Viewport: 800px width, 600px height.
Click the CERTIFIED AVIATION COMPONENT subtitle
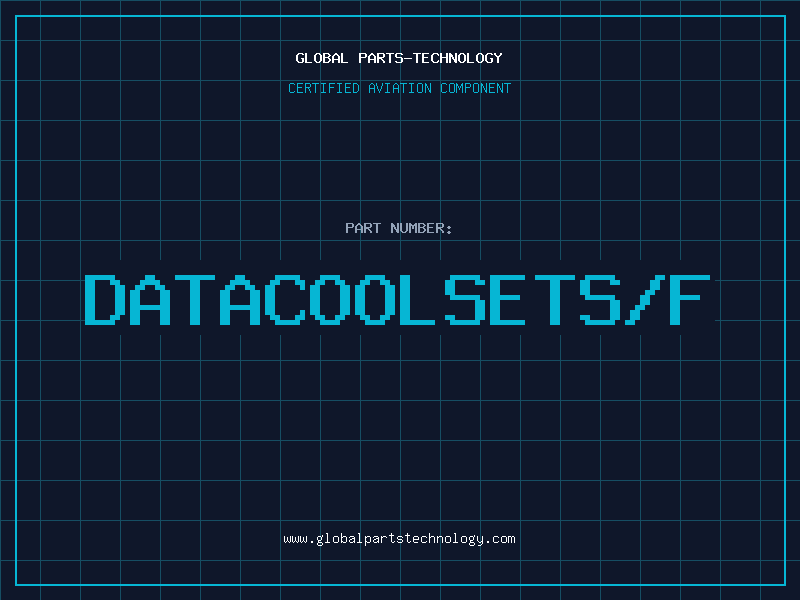pos(399,88)
